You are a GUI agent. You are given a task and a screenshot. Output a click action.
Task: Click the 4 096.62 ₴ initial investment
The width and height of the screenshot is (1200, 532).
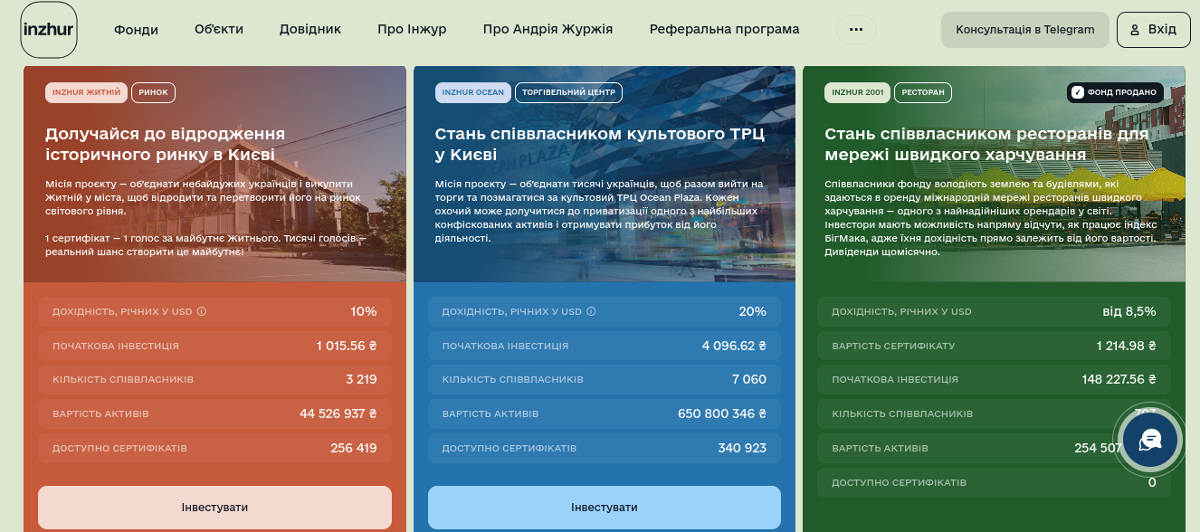point(734,346)
